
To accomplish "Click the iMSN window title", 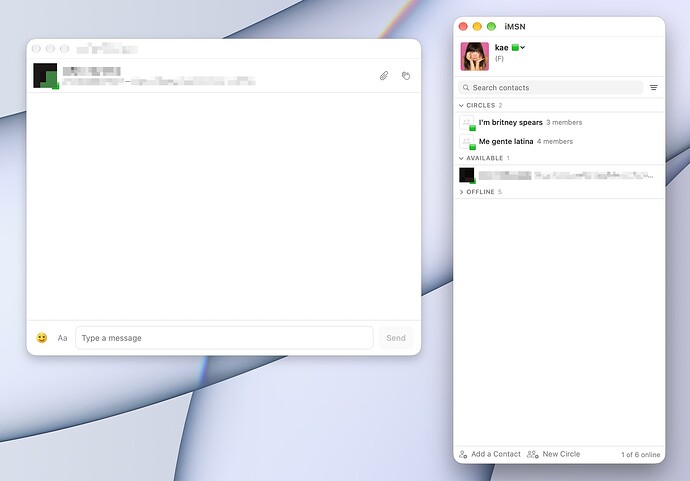I will [x=515, y=26].
